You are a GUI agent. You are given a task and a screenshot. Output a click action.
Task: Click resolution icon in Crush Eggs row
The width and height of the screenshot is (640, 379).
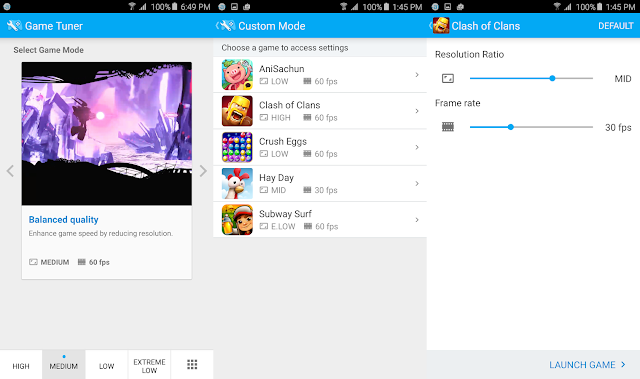[264, 154]
